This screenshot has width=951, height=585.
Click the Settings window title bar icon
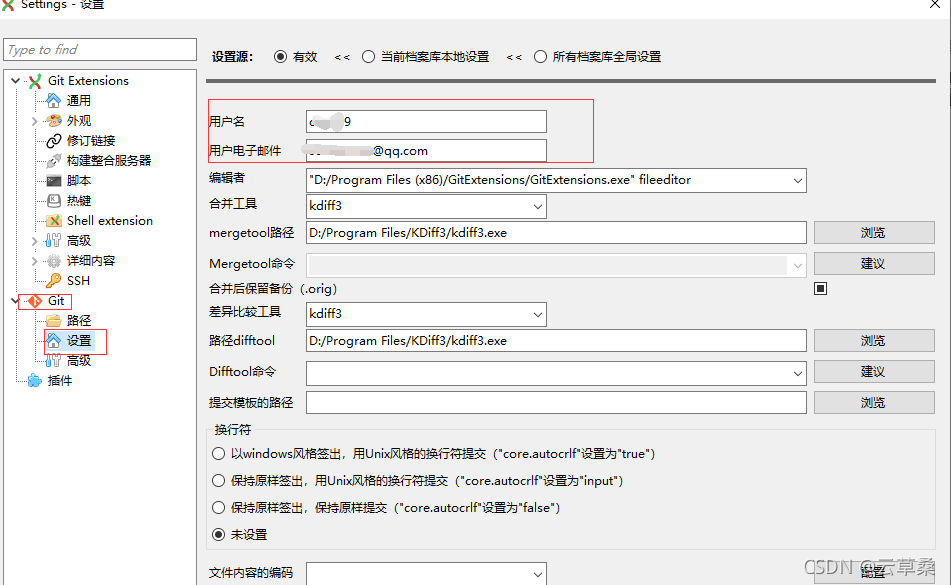pyautogui.click(x=7, y=5)
